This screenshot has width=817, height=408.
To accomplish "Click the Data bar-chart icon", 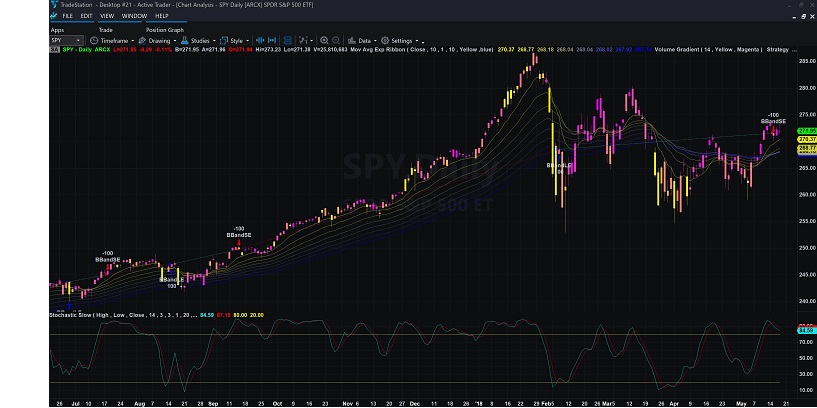I will [x=352, y=41].
